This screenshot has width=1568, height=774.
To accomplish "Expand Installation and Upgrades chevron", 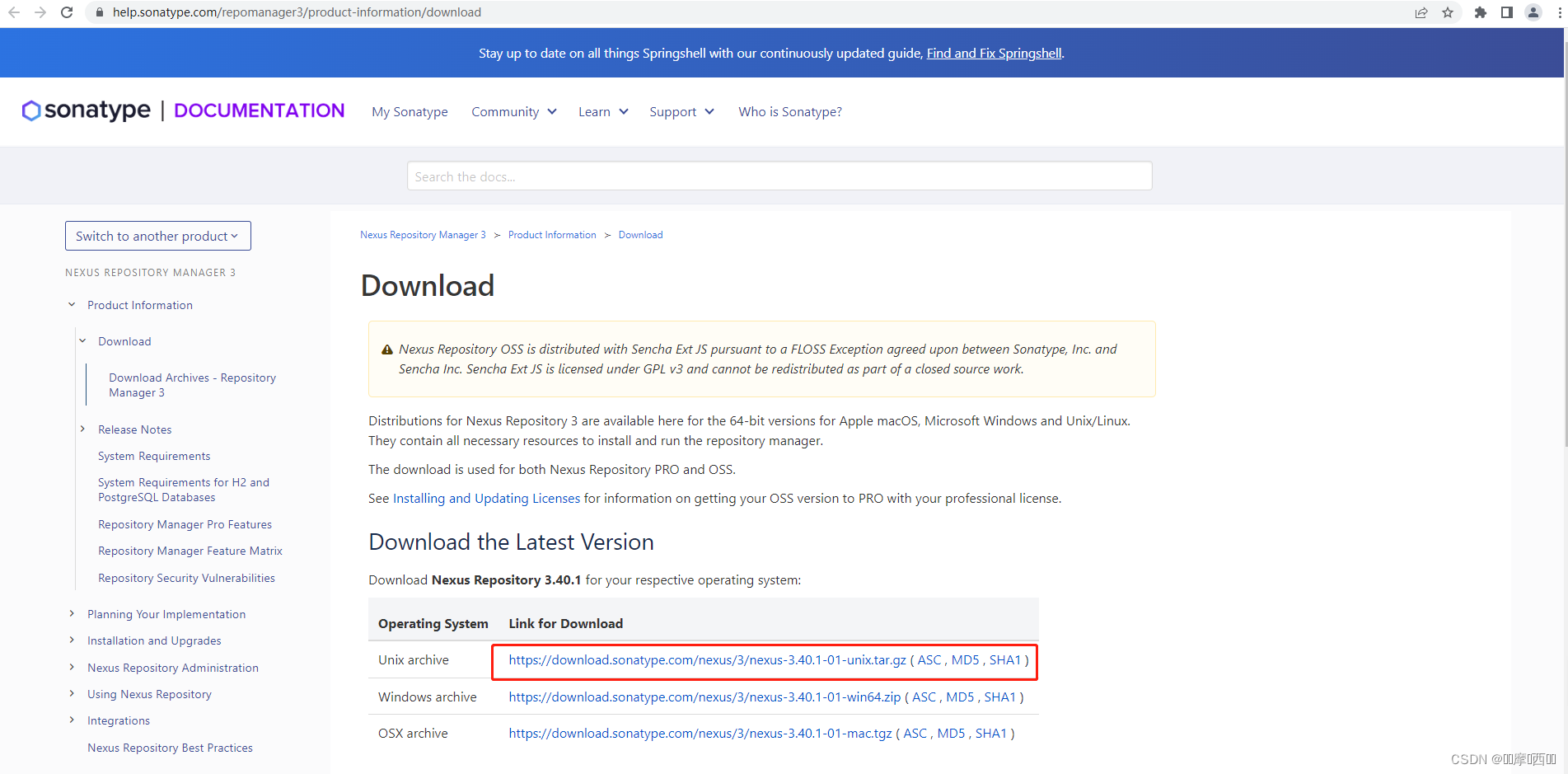I will (x=72, y=640).
